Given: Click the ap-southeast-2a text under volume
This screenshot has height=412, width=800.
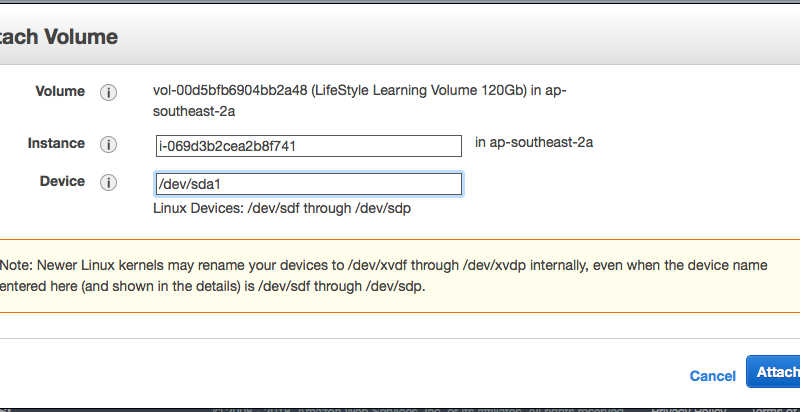Looking at the screenshot, I should click(x=194, y=112).
